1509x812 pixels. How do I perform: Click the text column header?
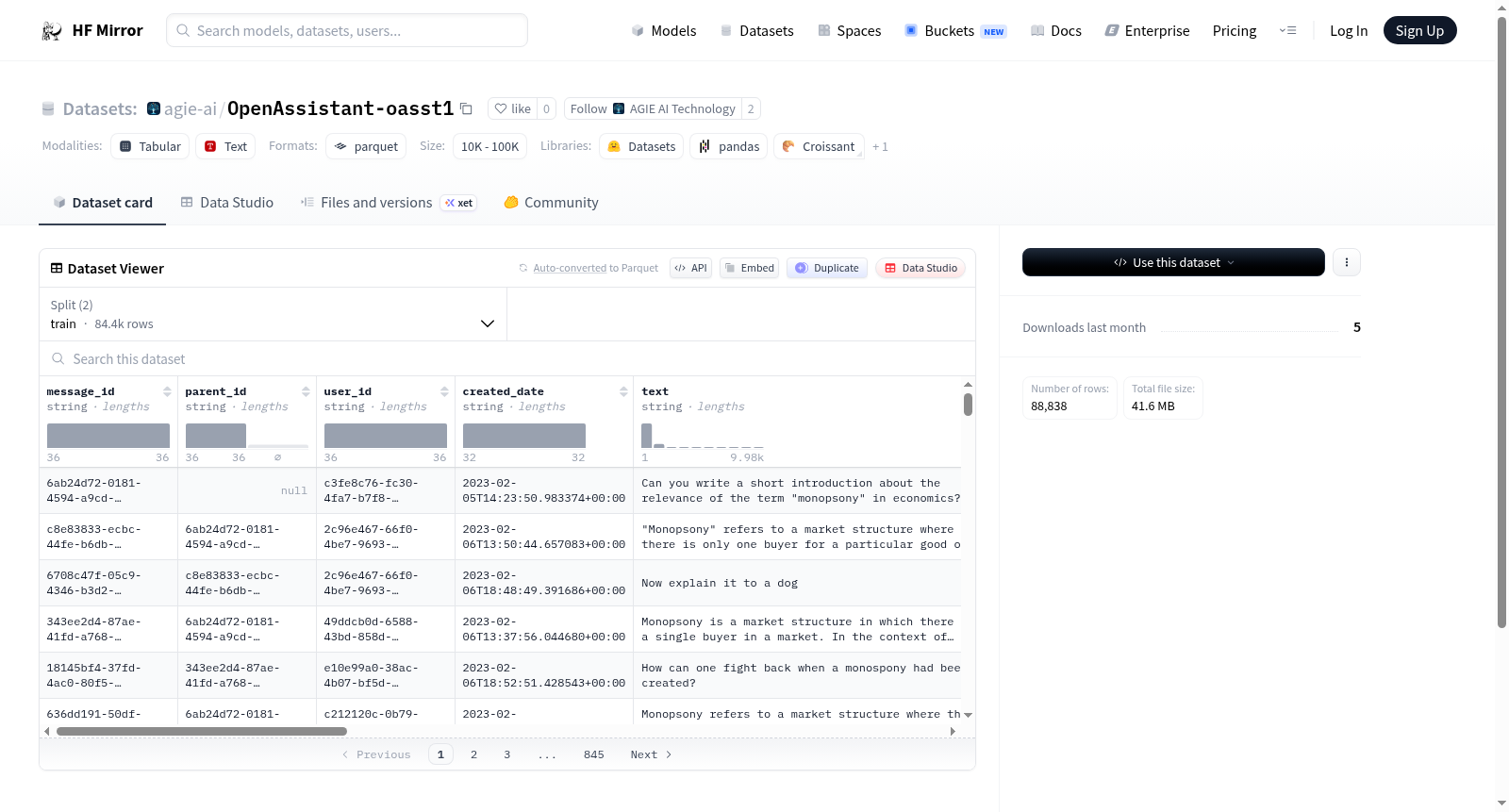(x=655, y=391)
